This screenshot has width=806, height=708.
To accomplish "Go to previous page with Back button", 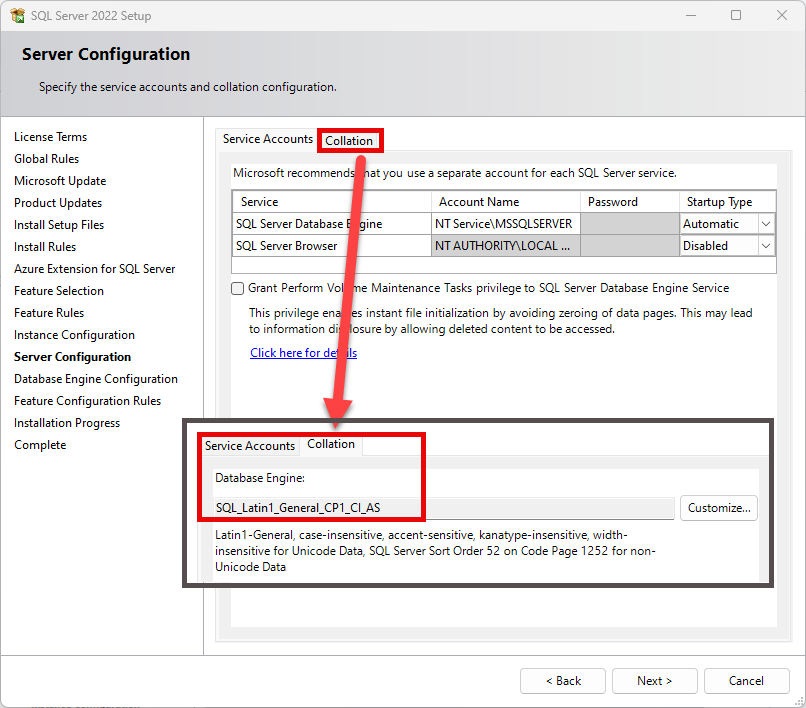I will (x=563, y=681).
